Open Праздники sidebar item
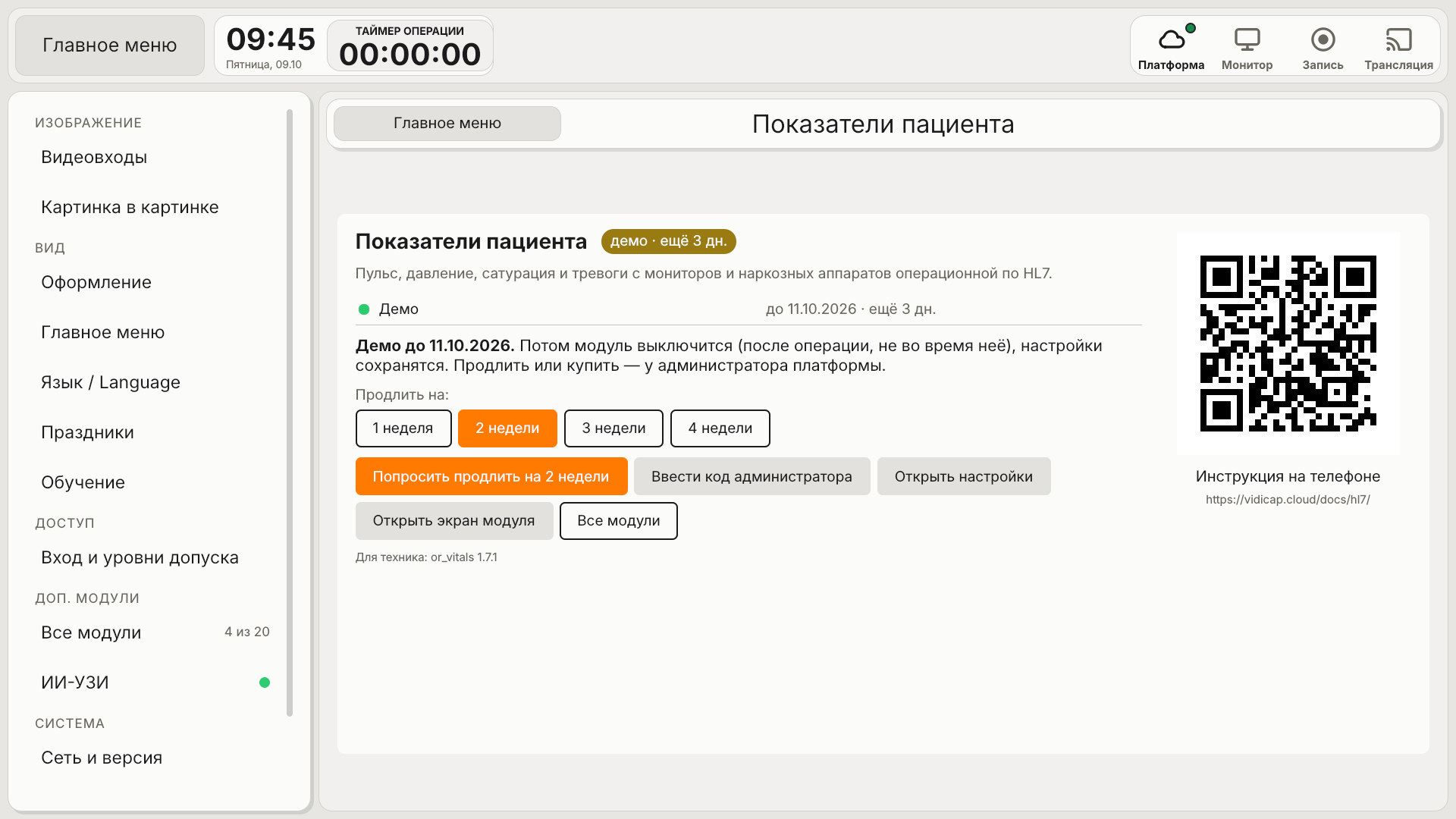The width and height of the screenshot is (1456, 819). coord(155,432)
